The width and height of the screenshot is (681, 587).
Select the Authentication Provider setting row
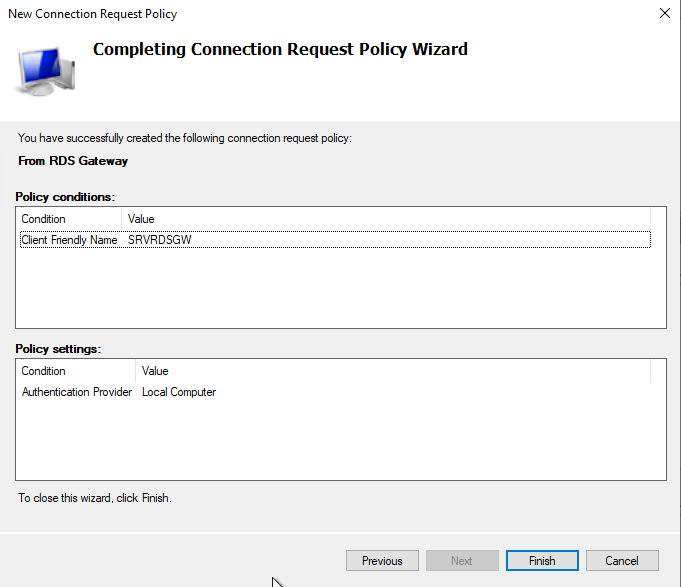335,392
